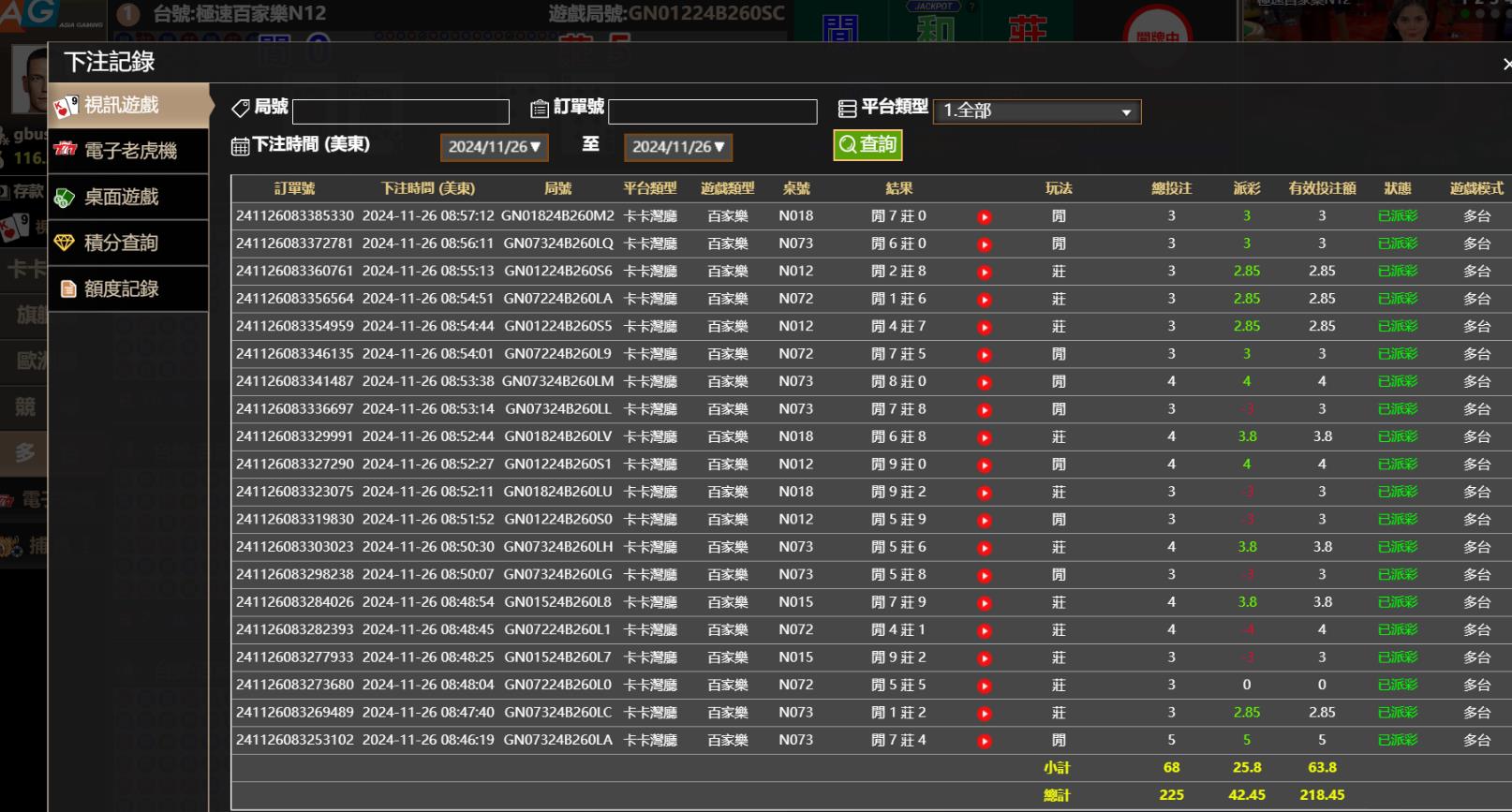The image size is (1512, 812).
Task: Click replay icon for round GN01824B260LV
Action: pos(984,437)
